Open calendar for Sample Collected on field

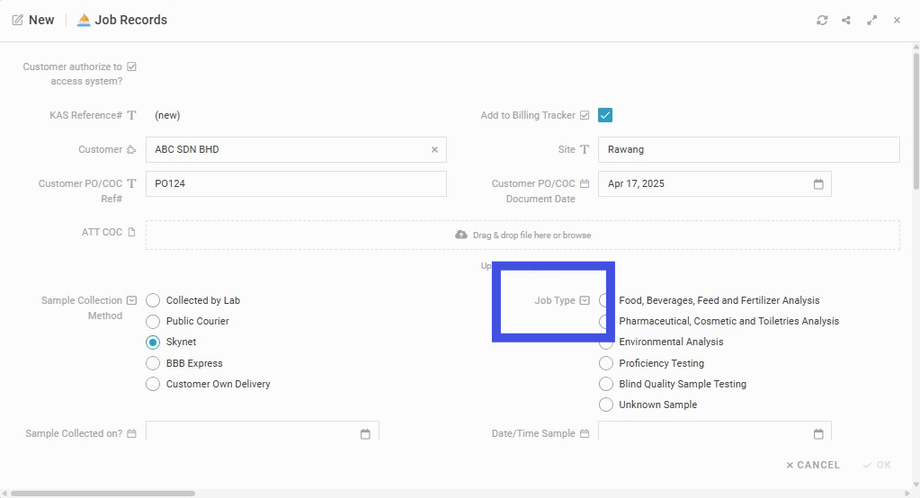click(x=365, y=434)
